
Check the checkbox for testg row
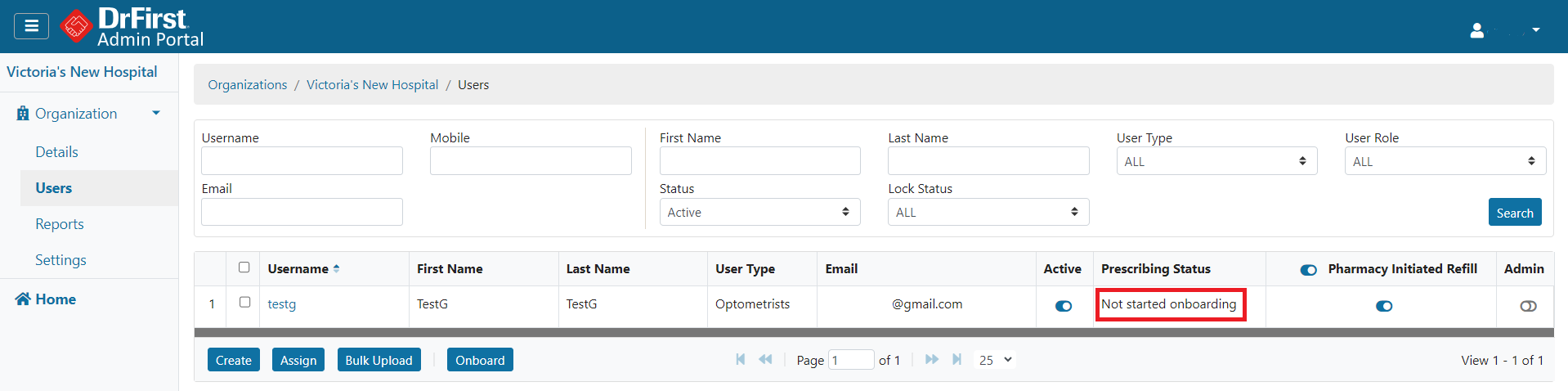244,302
